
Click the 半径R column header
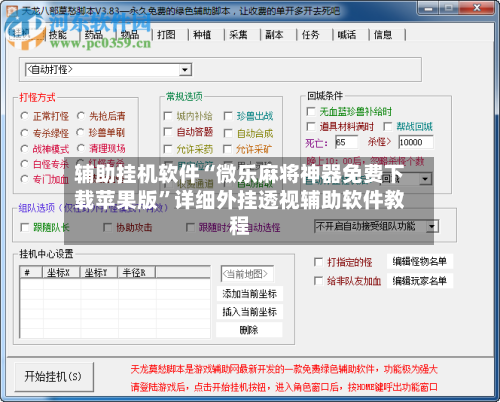click(x=136, y=272)
